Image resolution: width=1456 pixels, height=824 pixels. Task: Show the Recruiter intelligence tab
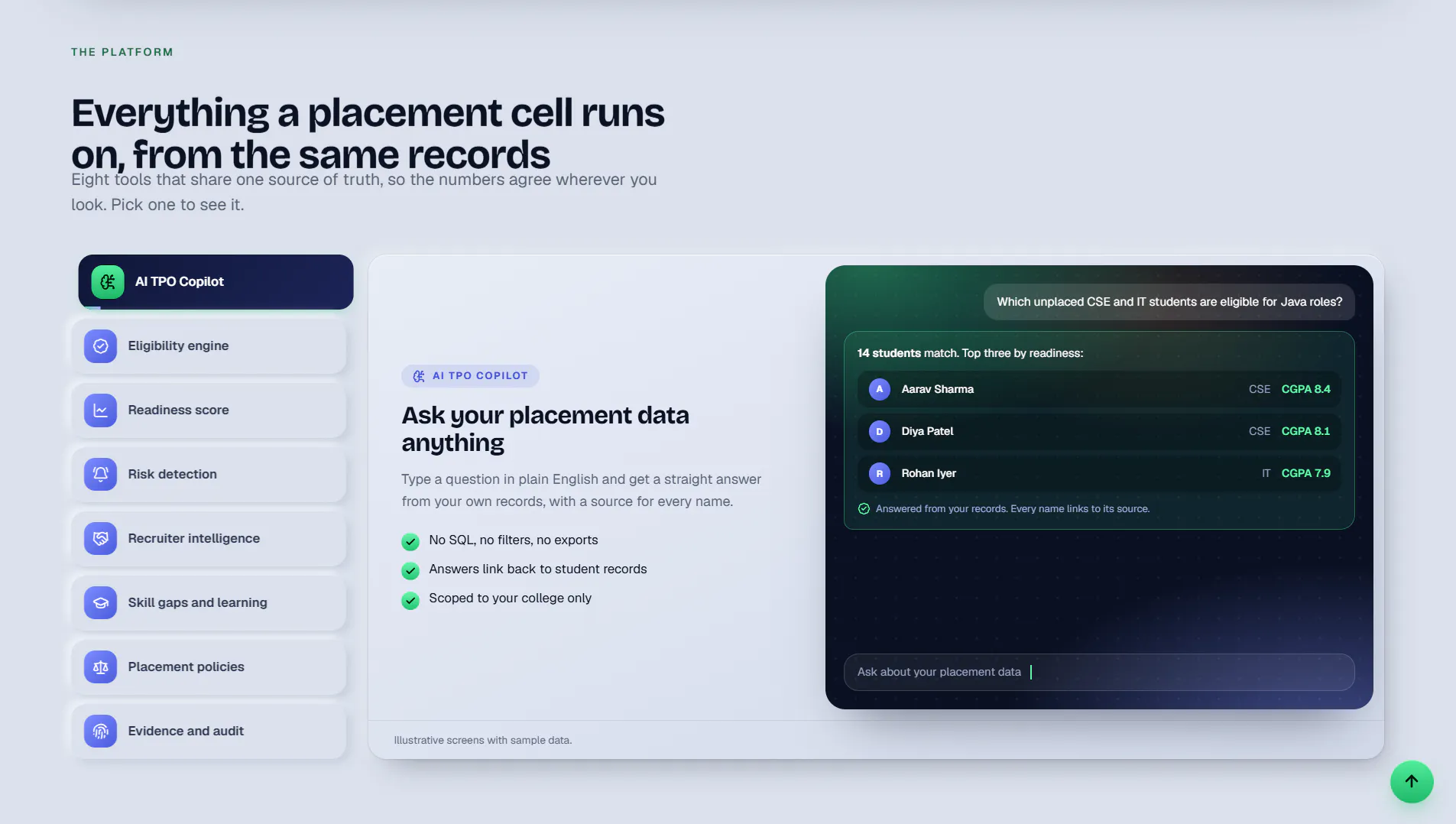(208, 539)
